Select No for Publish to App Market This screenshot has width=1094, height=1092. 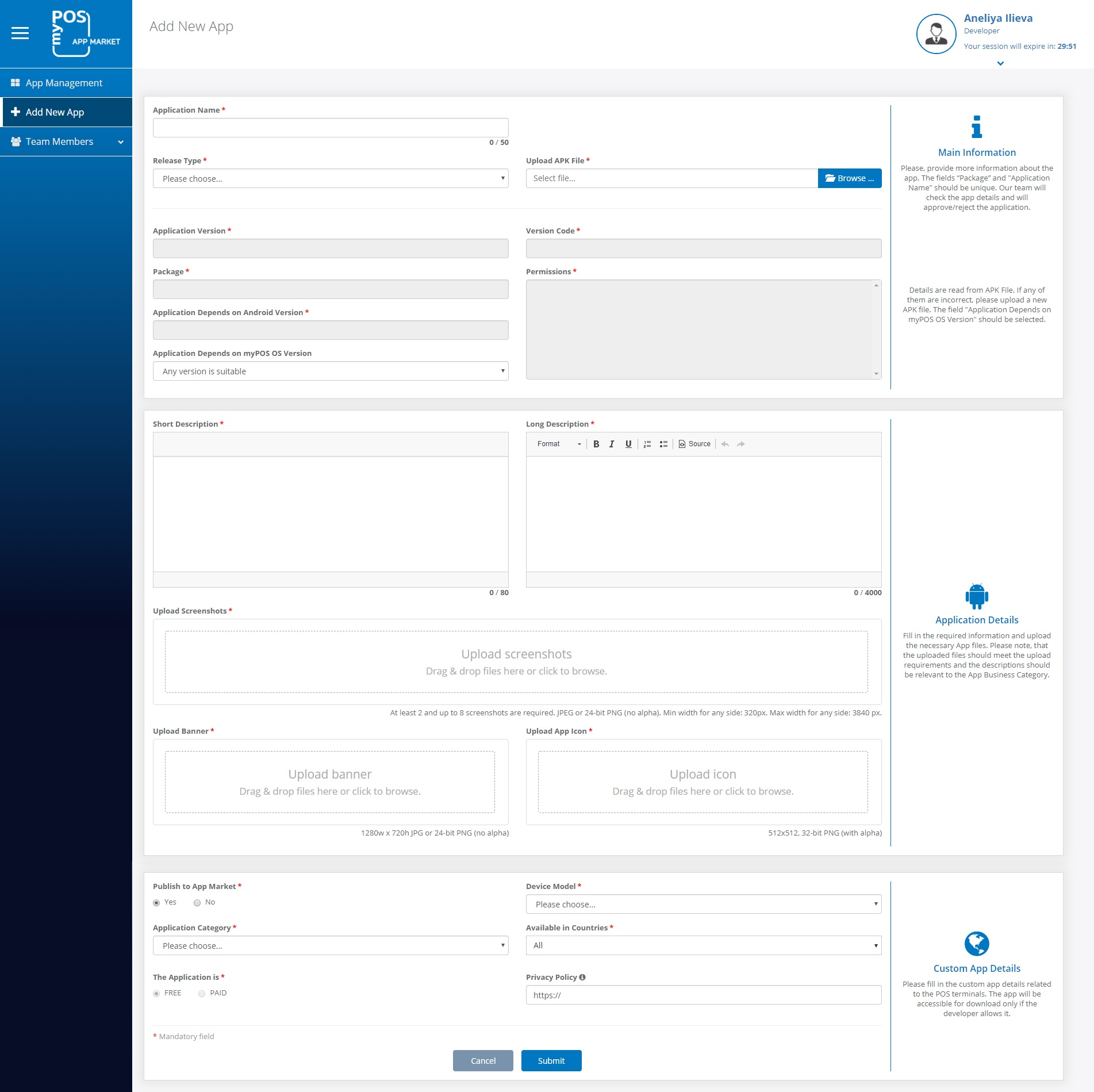[197, 902]
